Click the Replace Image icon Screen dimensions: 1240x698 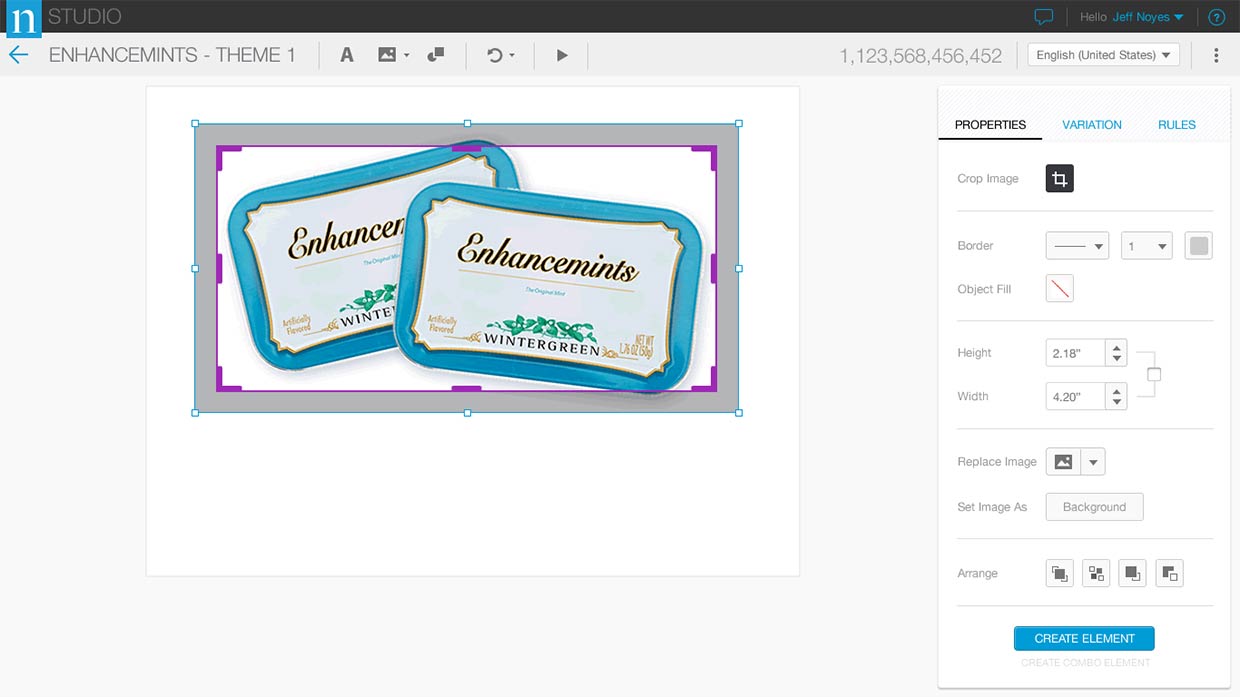pyautogui.click(x=1063, y=462)
